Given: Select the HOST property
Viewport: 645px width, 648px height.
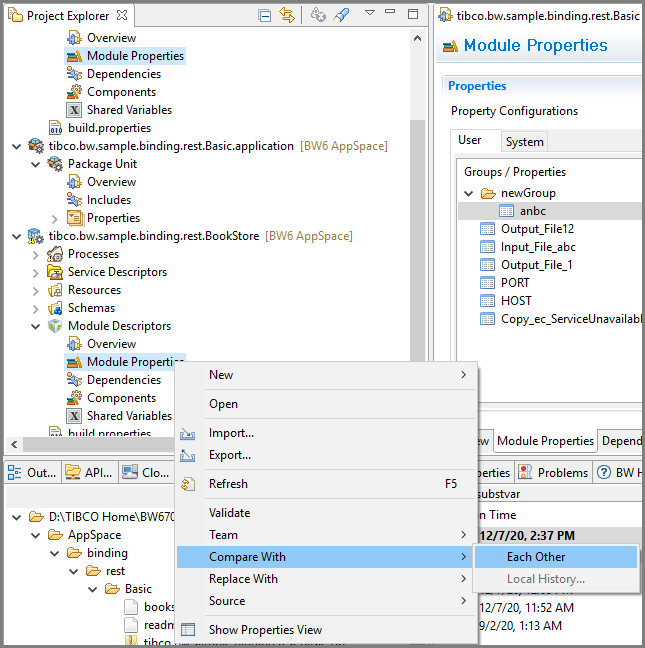Looking at the screenshot, I should click(x=516, y=301).
